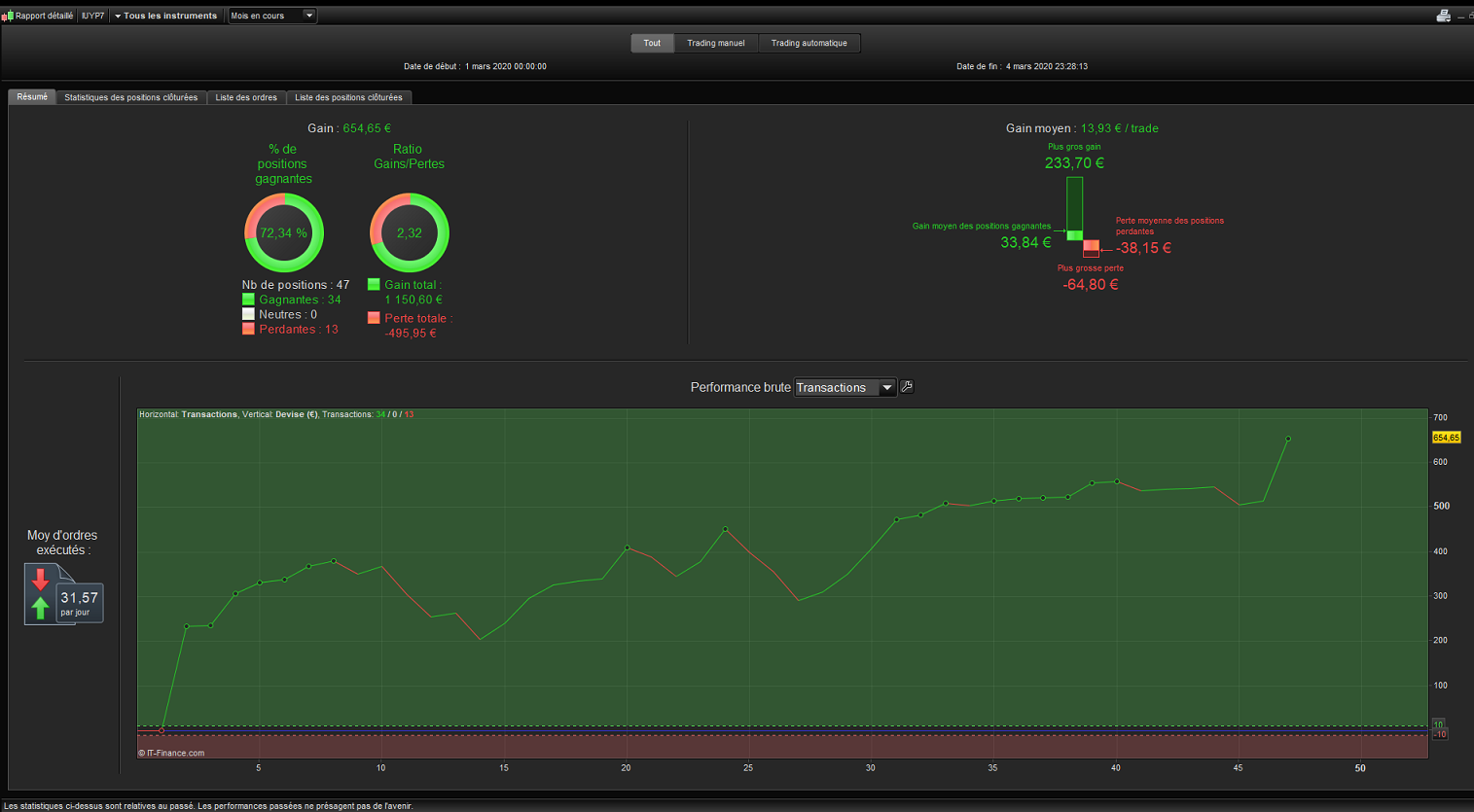Open the Liste des ordres tab

246,97
